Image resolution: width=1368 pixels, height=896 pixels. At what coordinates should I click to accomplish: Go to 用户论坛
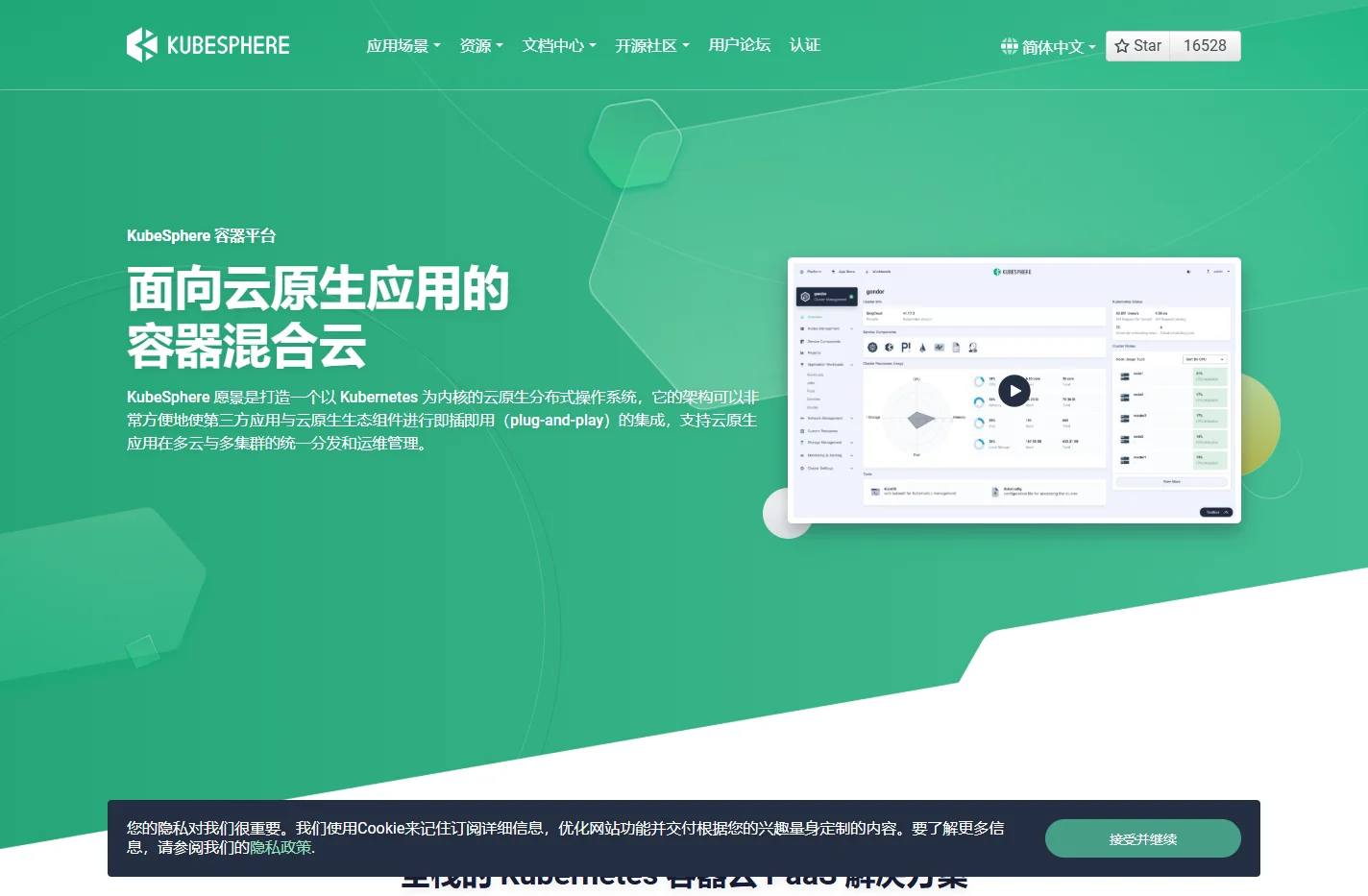click(740, 45)
